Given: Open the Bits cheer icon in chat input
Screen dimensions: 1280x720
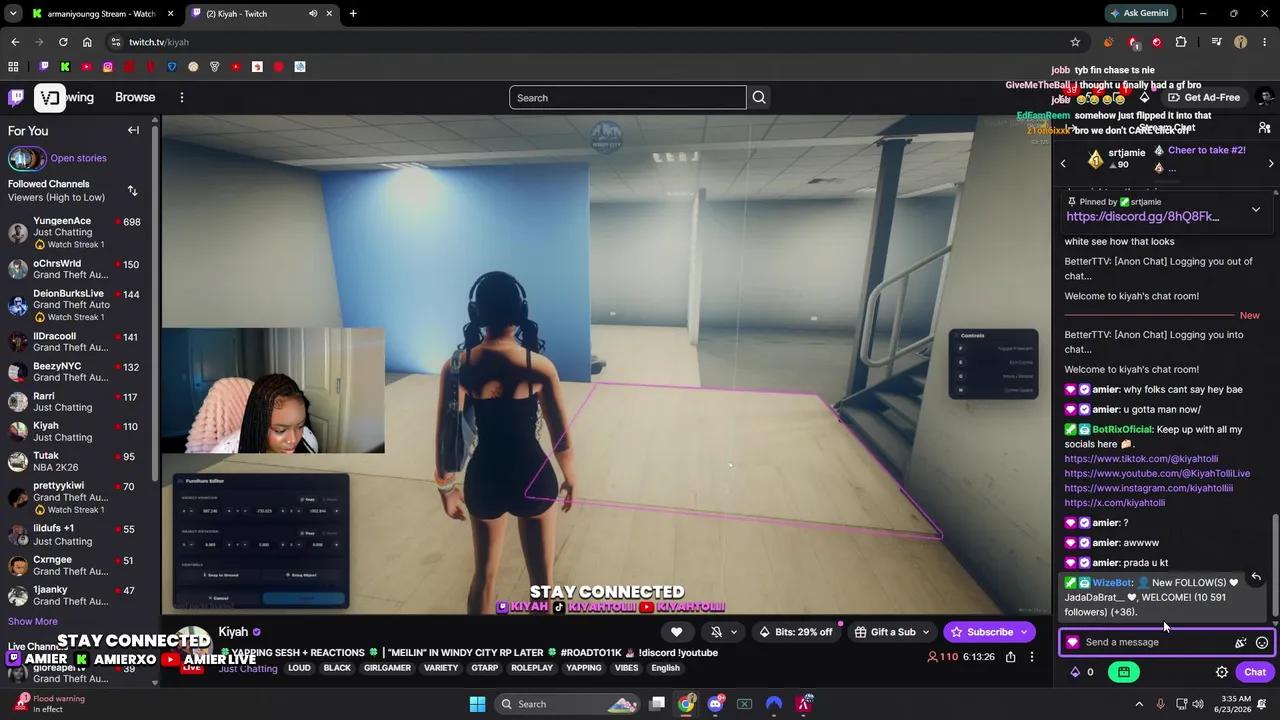Looking at the screenshot, I should (1241, 643).
